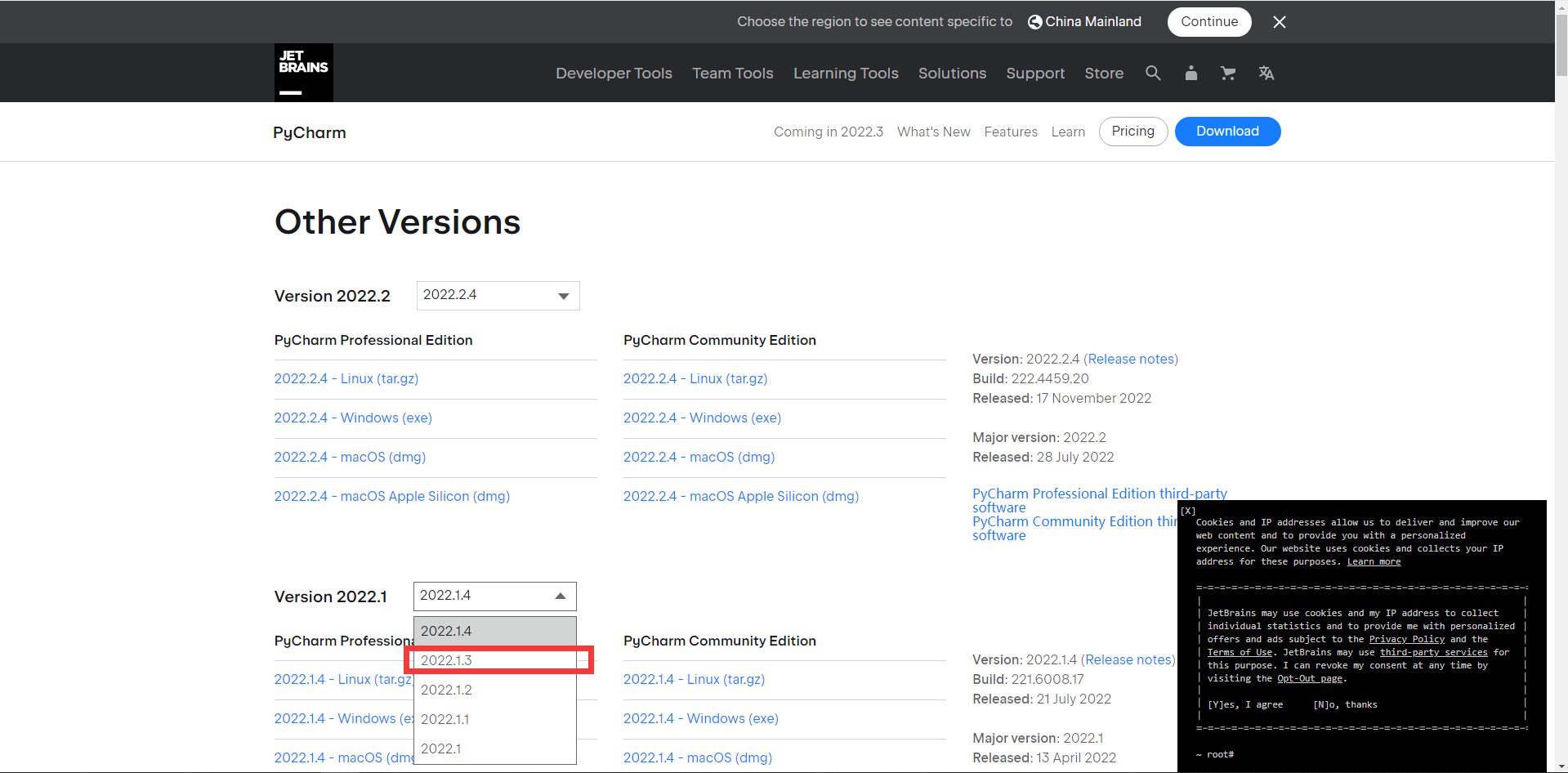Viewport: 1568px width, 773px height.
Task: Expand the Version 2022.2 dropdown
Action: pyautogui.click(x=498, y=296)
